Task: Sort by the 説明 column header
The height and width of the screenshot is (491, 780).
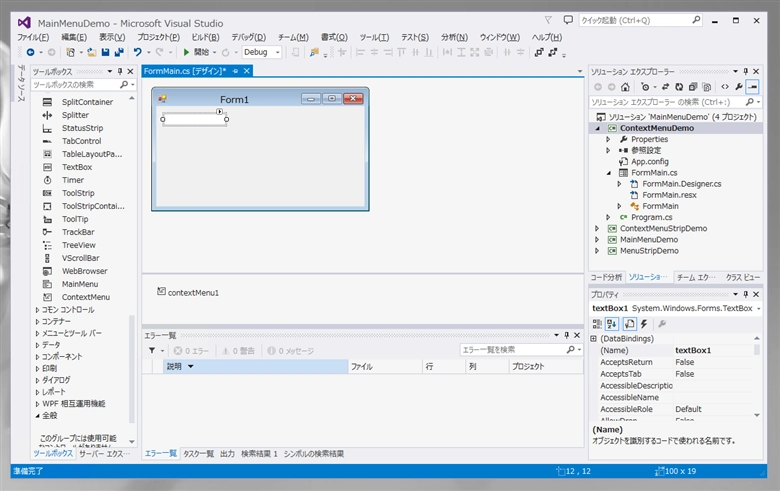Action: click(256, 367)
